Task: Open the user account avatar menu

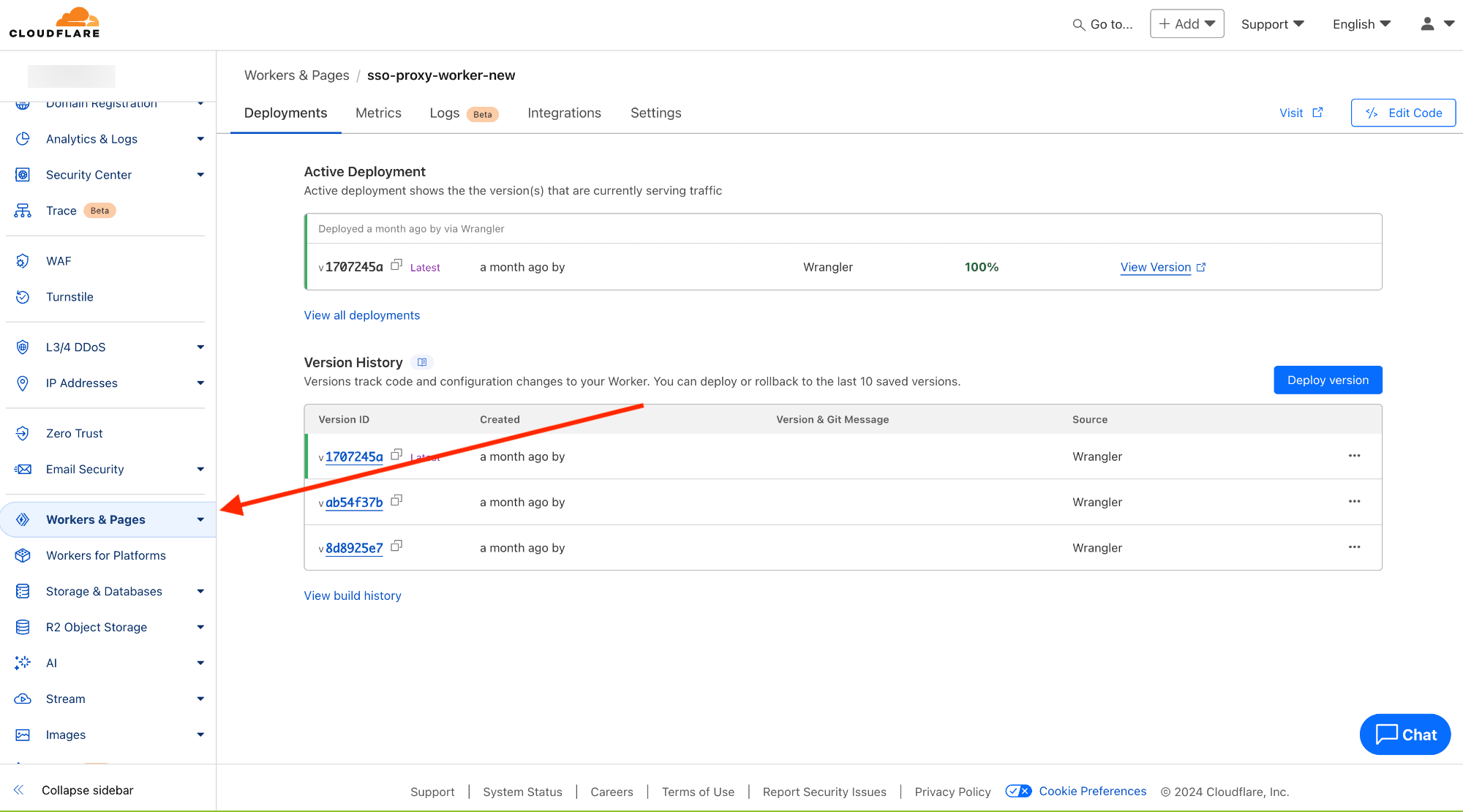Action: (x=1426, y=23)
